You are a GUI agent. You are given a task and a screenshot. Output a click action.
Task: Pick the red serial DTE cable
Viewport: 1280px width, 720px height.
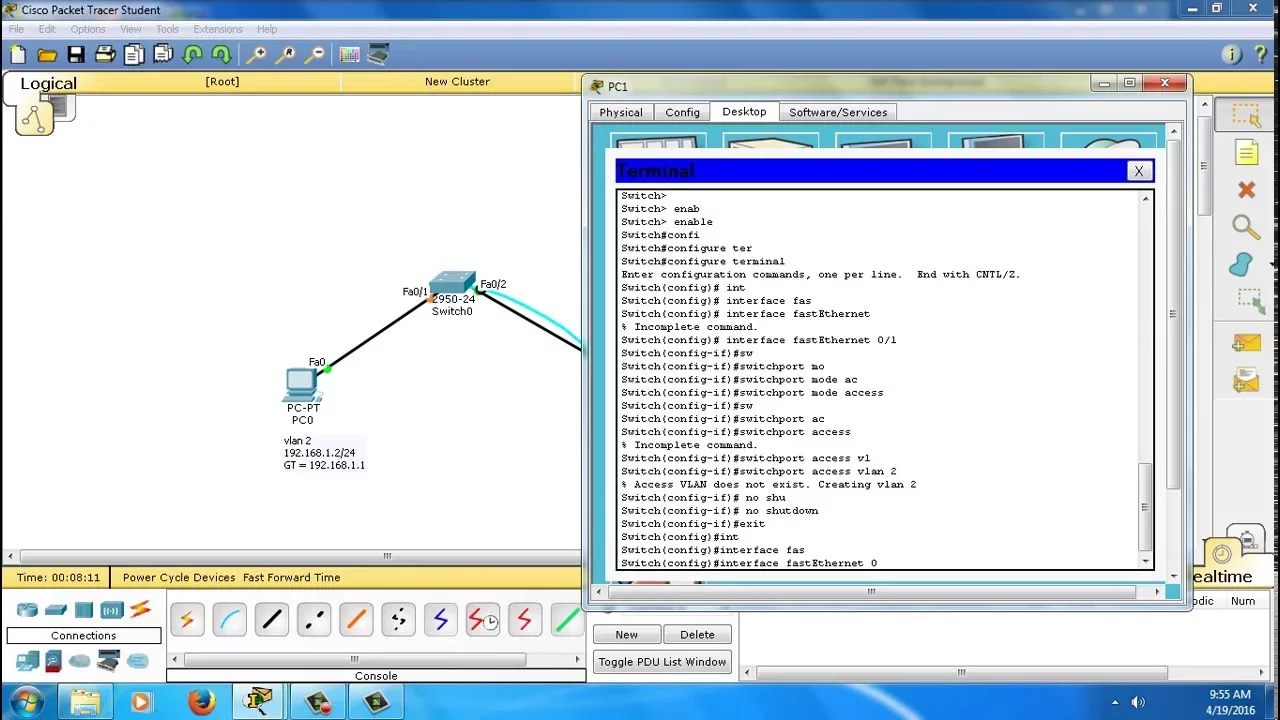point(524,620)
